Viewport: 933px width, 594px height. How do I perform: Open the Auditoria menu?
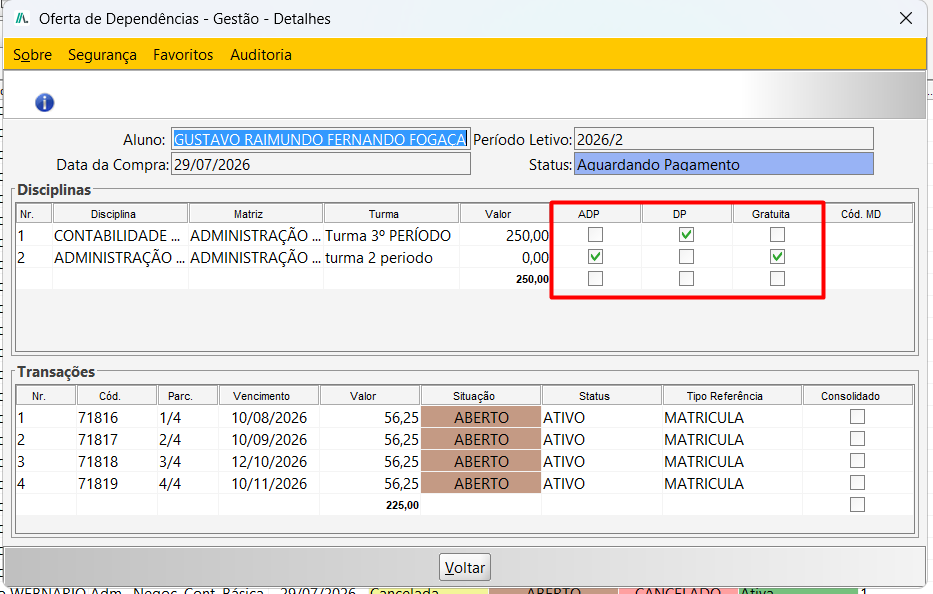261,55
